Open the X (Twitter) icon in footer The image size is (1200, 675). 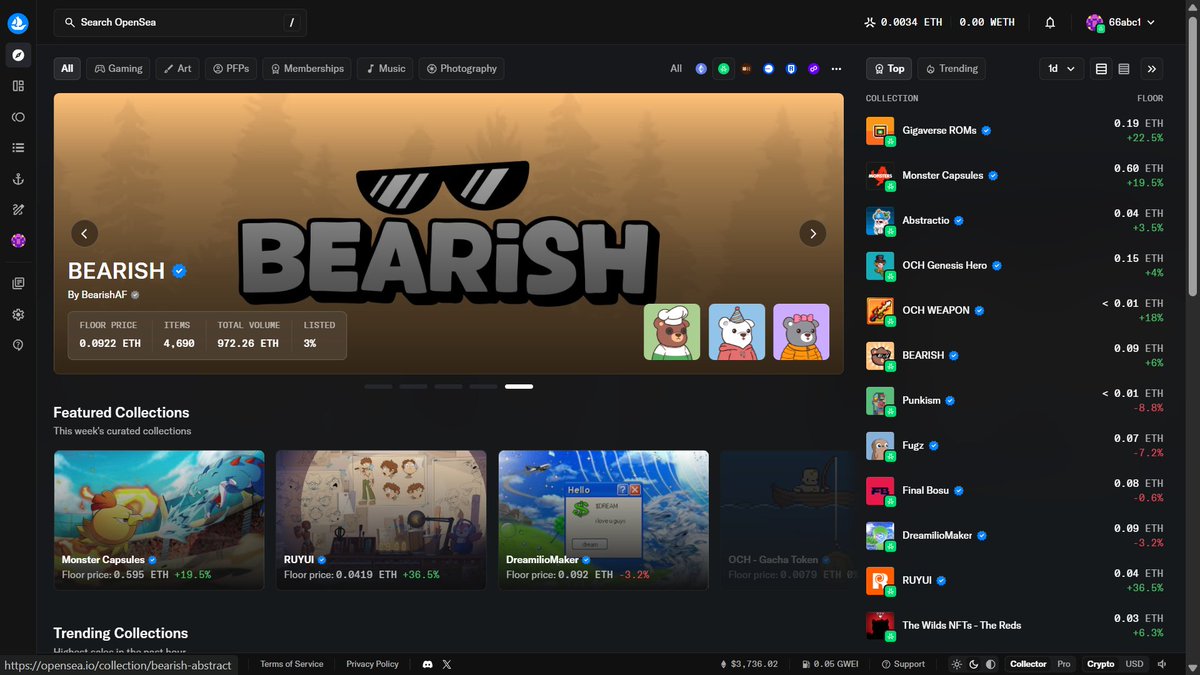point(447,664)
